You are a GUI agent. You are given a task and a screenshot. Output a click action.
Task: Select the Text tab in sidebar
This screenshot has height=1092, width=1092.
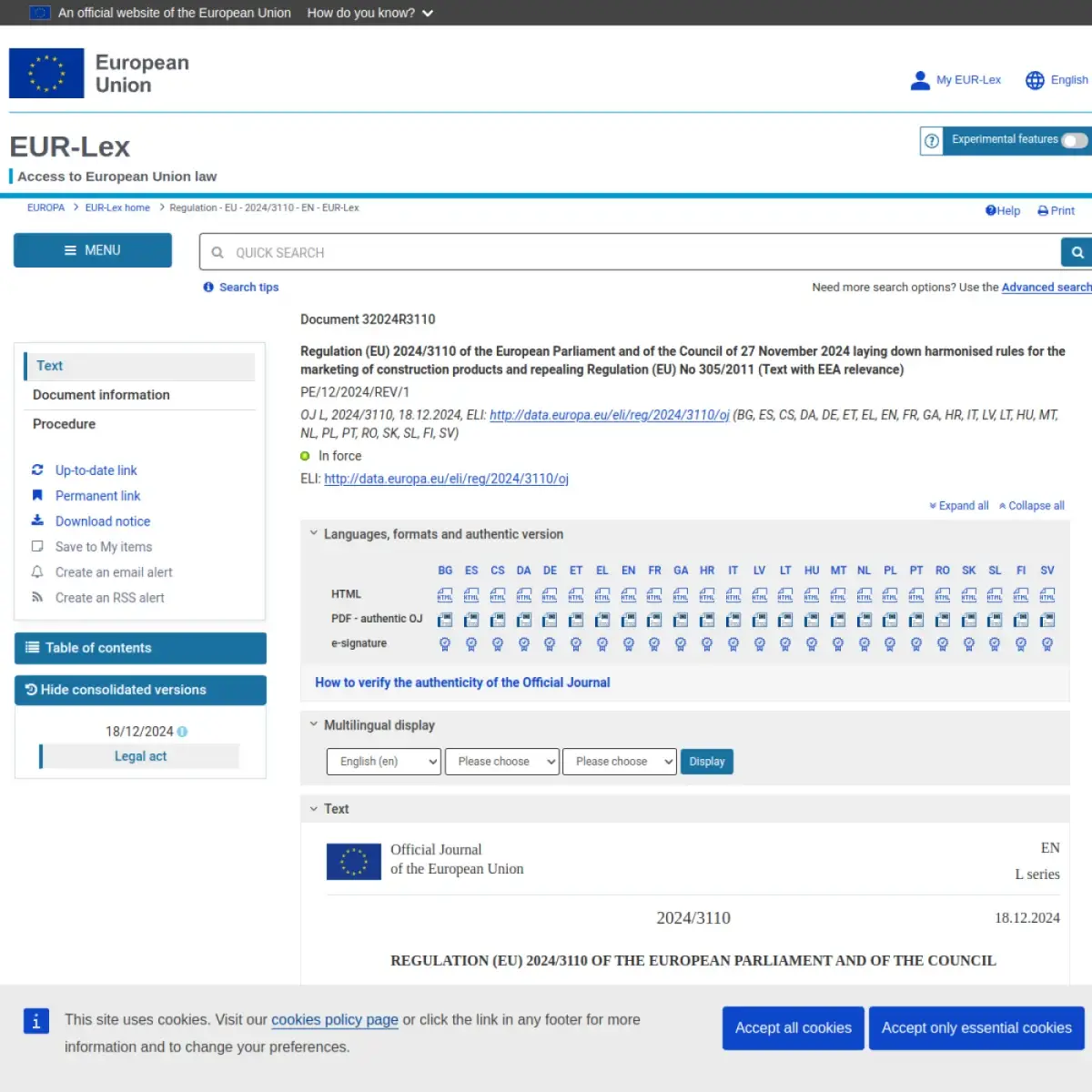pos(139,366)
